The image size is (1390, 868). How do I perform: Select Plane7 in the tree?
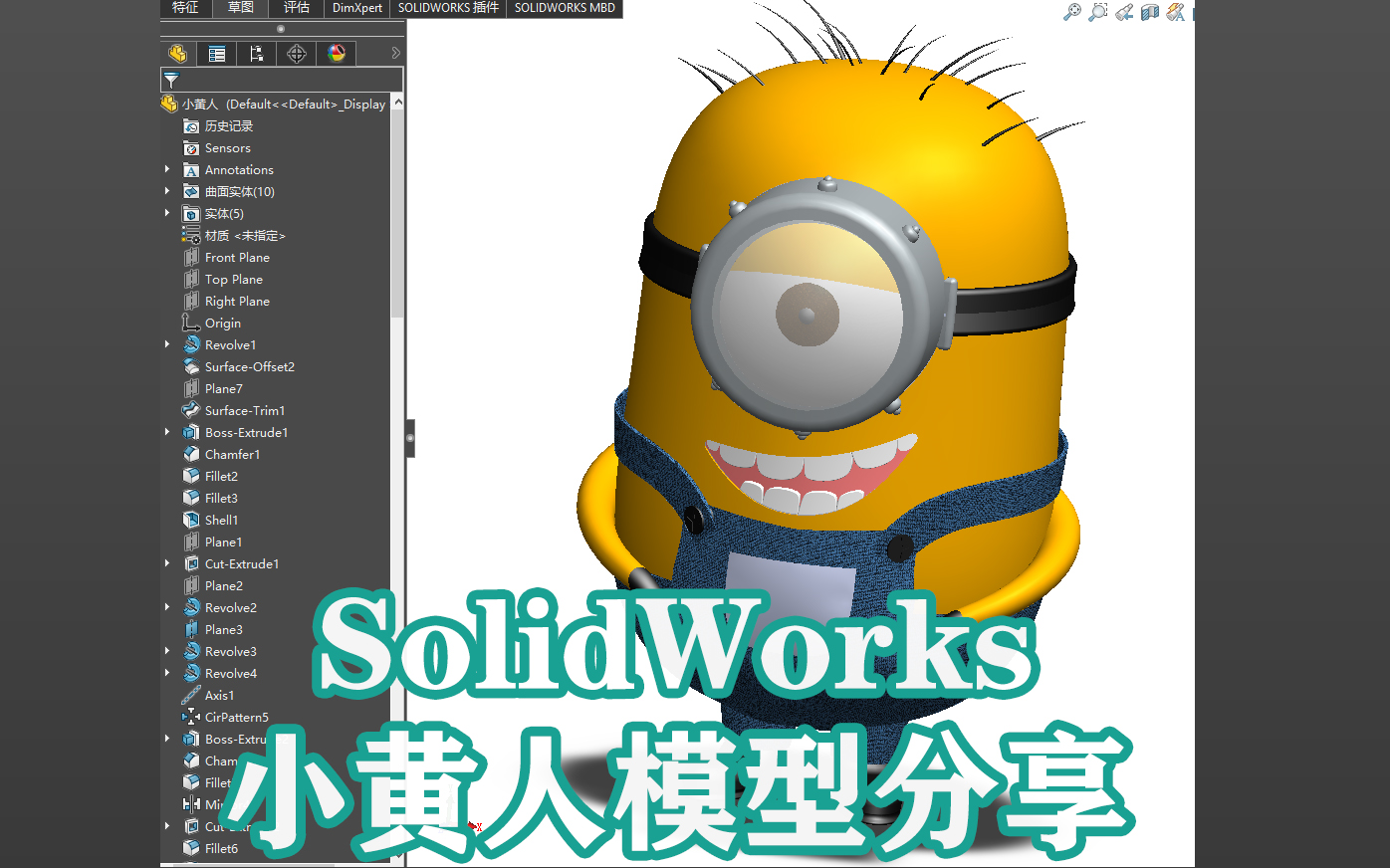[223, 389]
